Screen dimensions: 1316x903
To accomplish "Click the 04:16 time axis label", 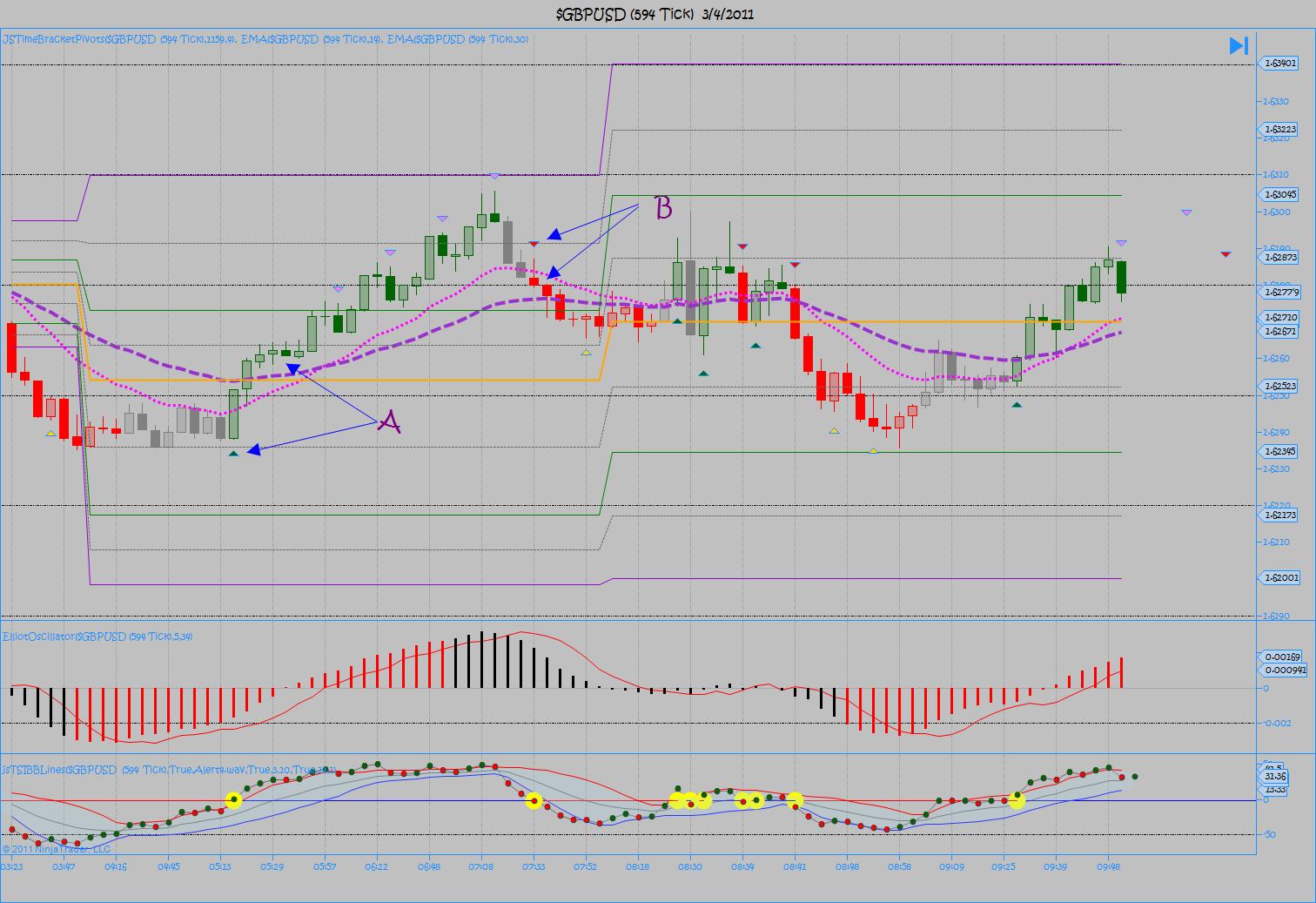I will pyautogui.click(x=116, y=866).
